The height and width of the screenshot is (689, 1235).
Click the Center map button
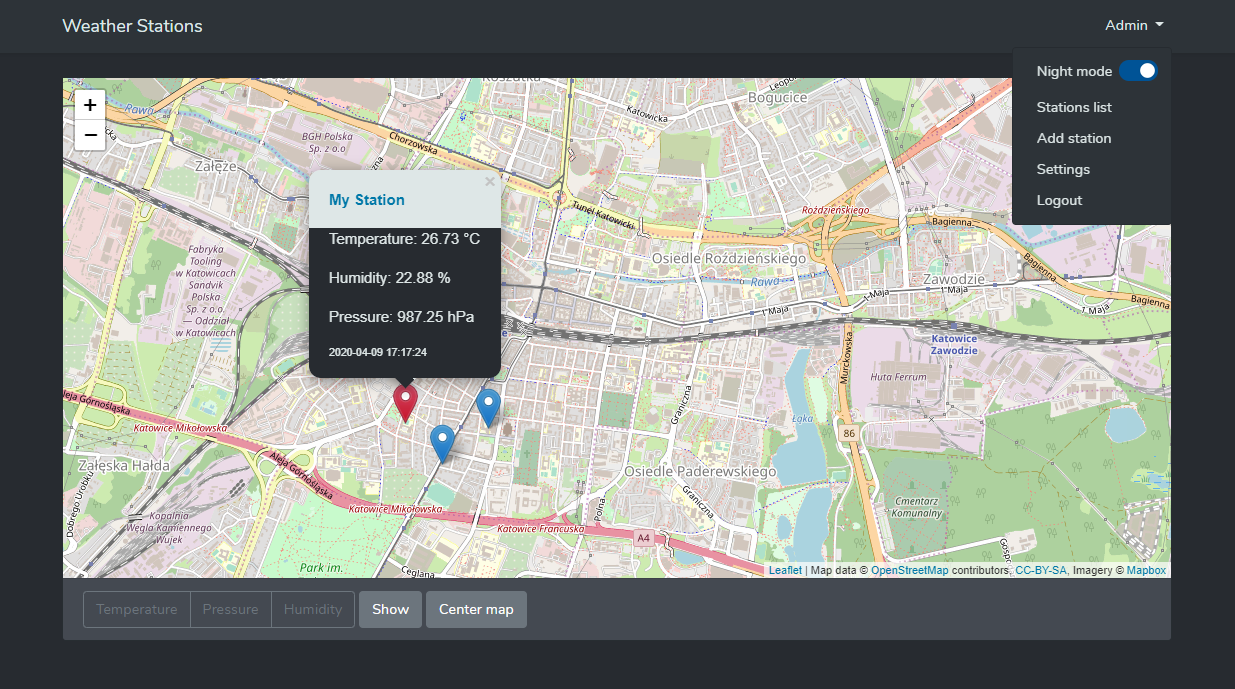(476, 609)
